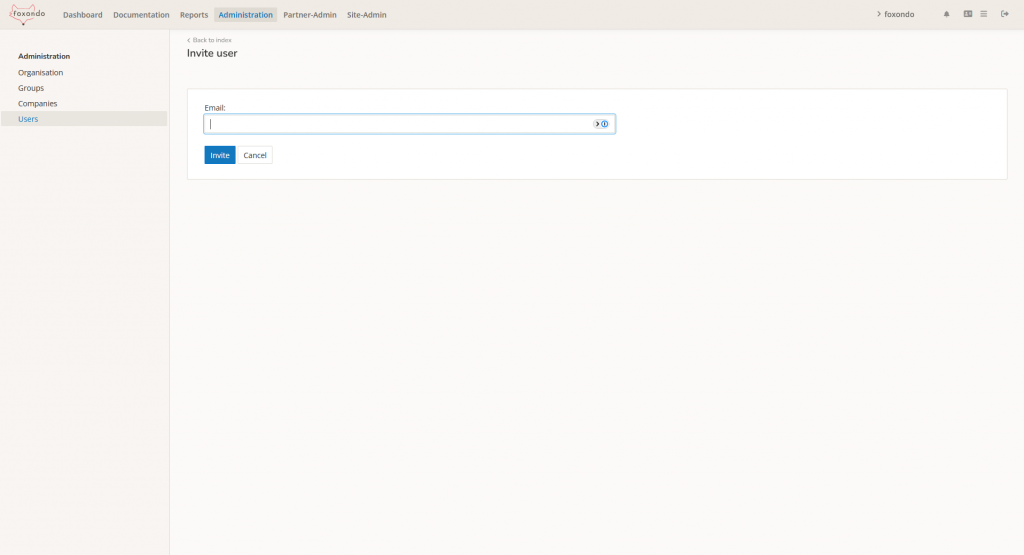Open Companies in the sidebar
Viewport: 1024px width, 555px height.
[37, 104]
